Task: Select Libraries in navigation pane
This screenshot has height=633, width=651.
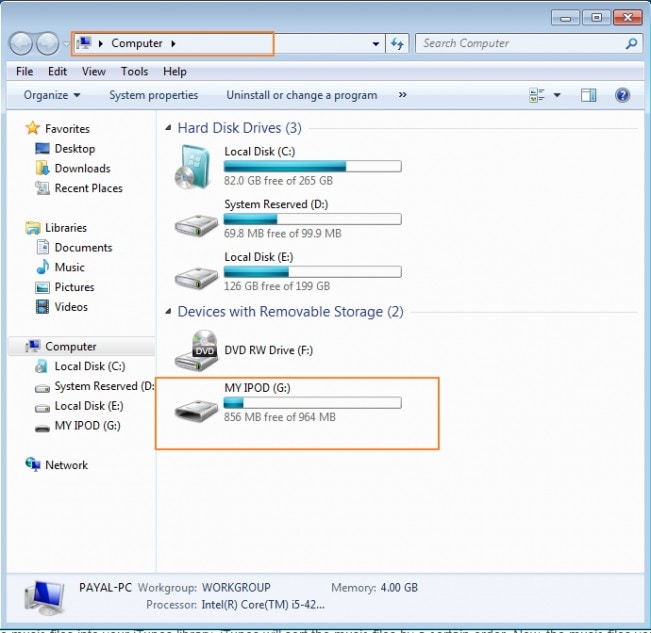Action: pyautogui.click(x=66, y=228)
